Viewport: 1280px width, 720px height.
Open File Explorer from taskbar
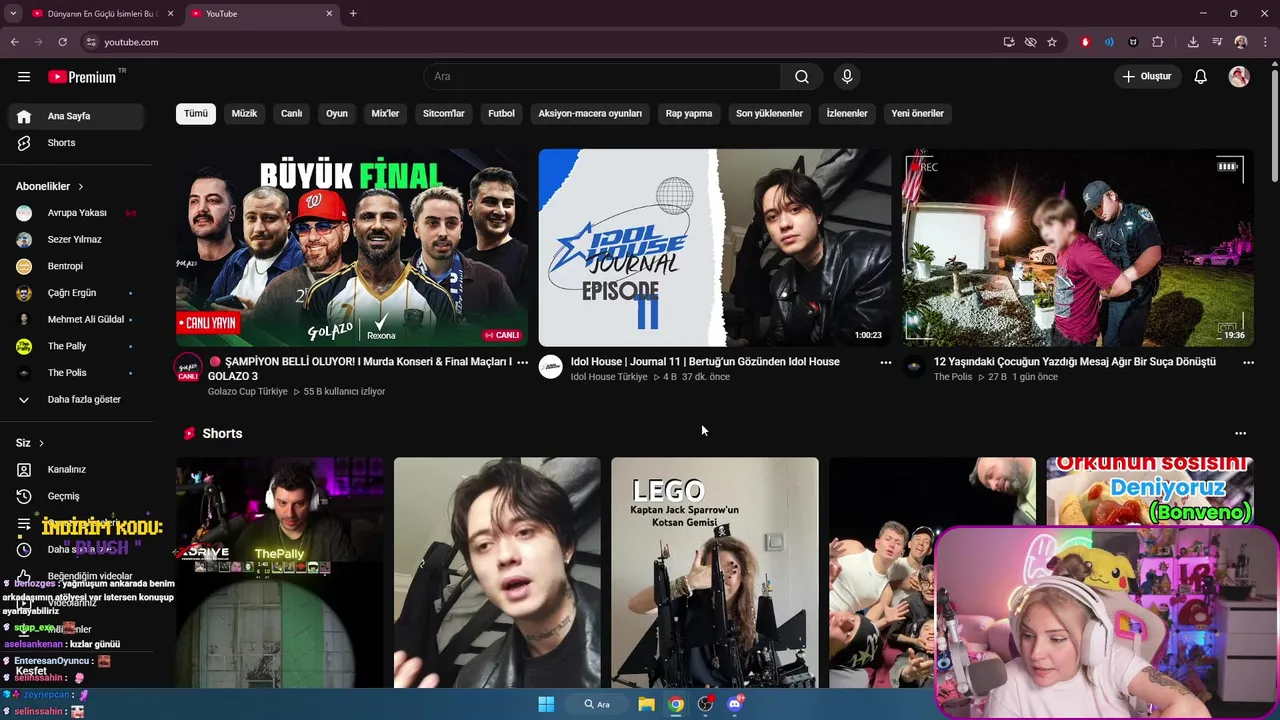pyautogui.click(x=646, y=704)
